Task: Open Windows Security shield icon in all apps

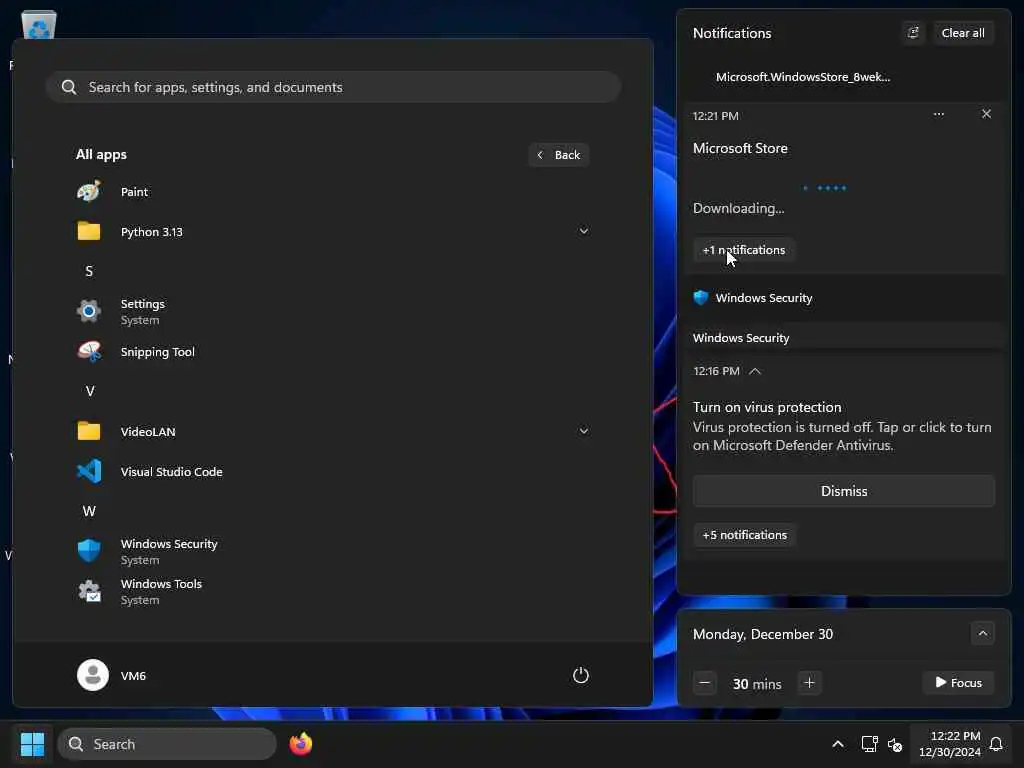Action: pyautogui.click(x=89, y=551)
